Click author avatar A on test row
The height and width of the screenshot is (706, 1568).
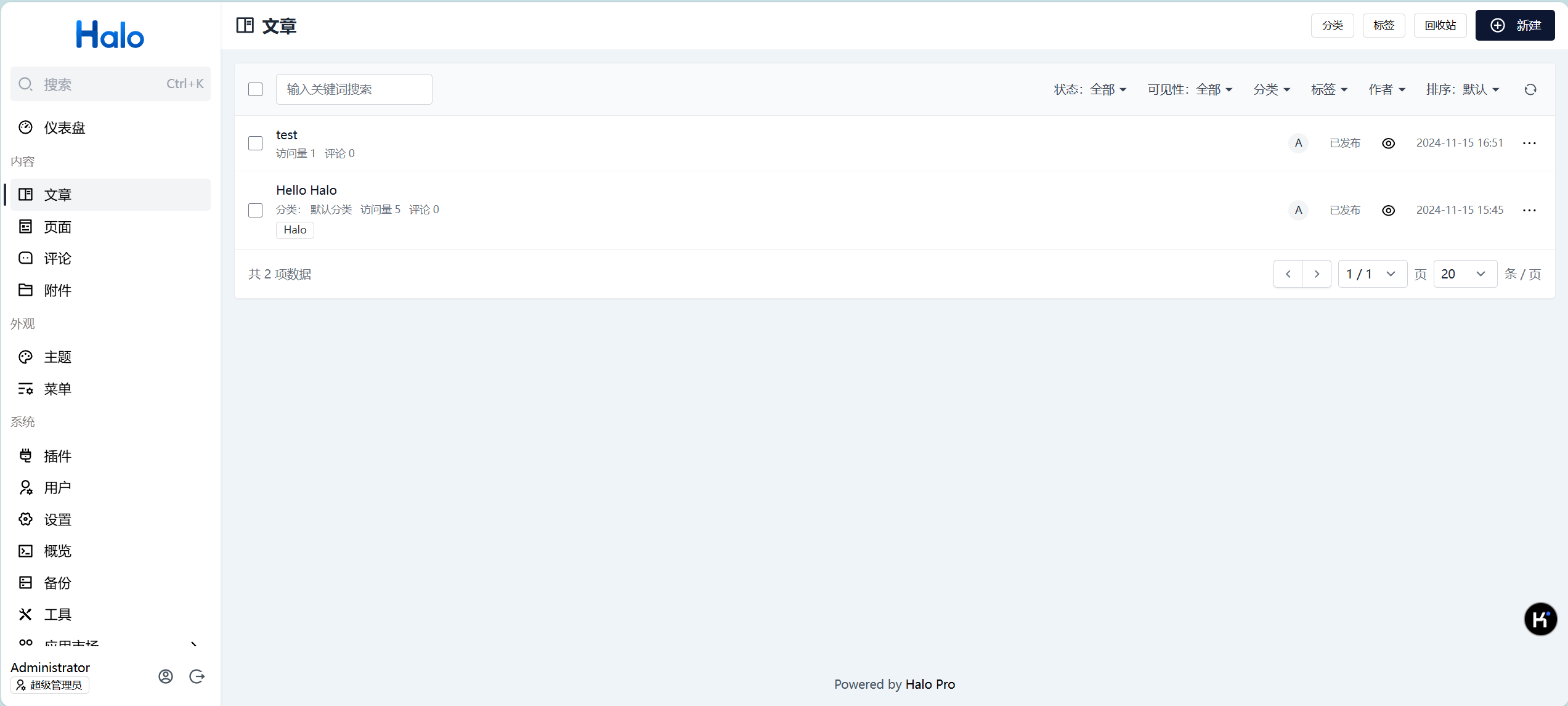click(1298, 143)
